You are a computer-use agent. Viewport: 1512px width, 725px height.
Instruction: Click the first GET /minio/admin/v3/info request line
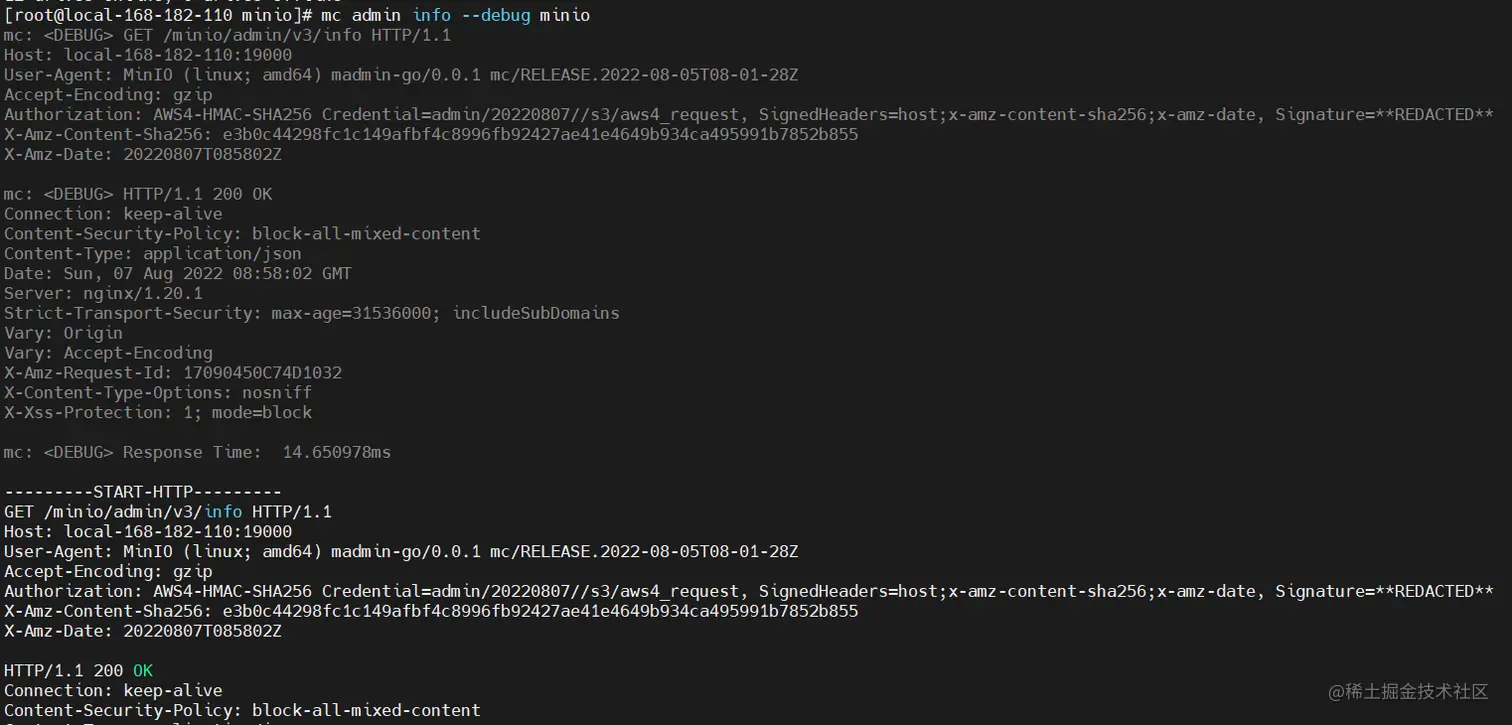[227, 35]
